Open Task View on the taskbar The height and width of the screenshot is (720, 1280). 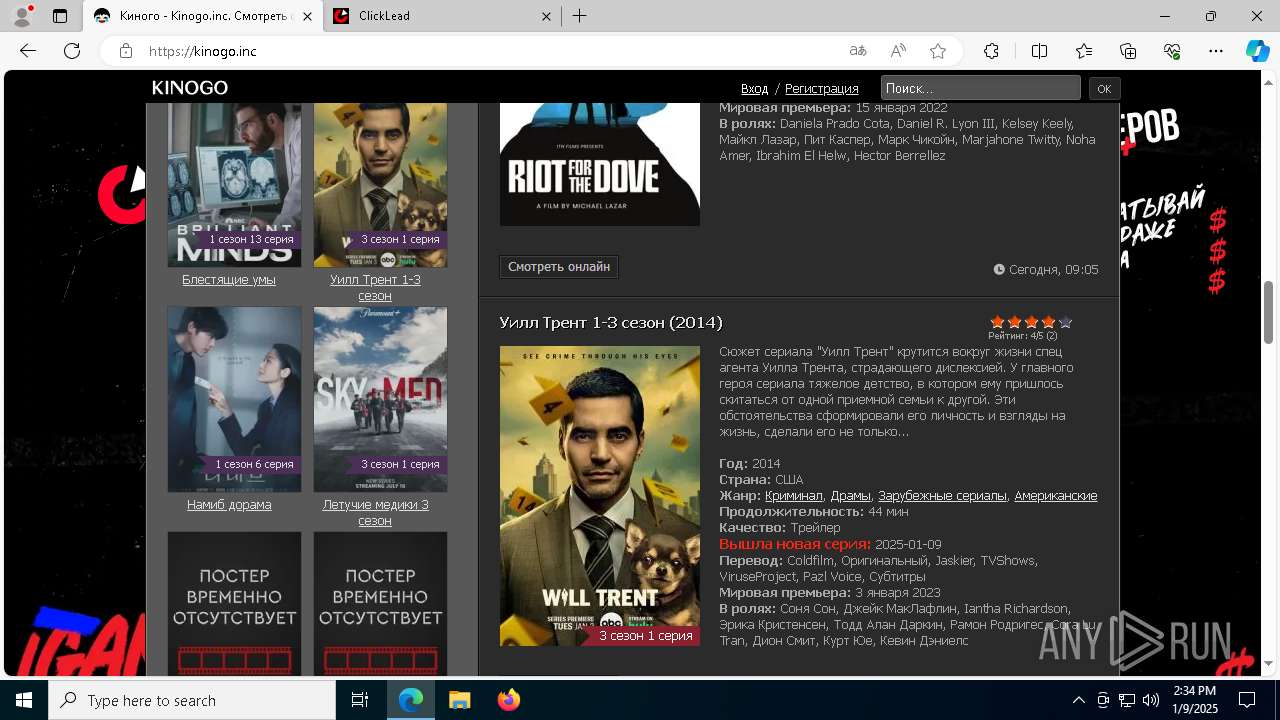point(360,700)
